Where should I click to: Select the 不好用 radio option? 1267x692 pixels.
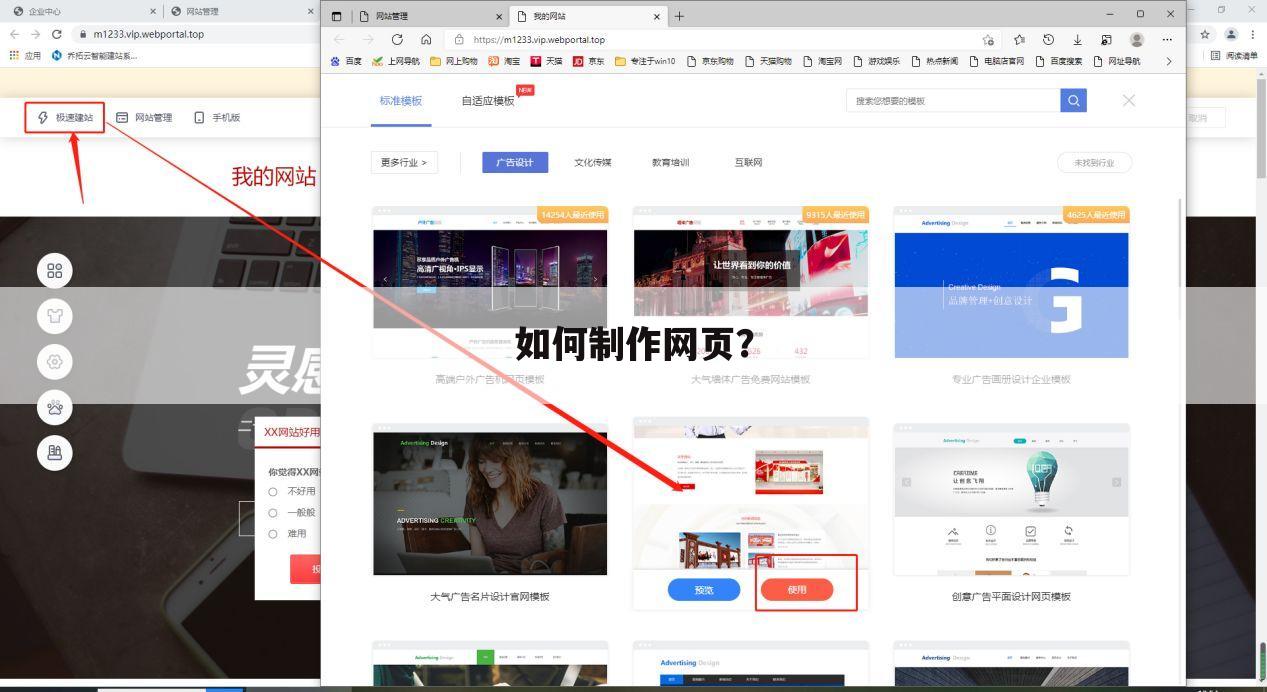coord(273,491)
